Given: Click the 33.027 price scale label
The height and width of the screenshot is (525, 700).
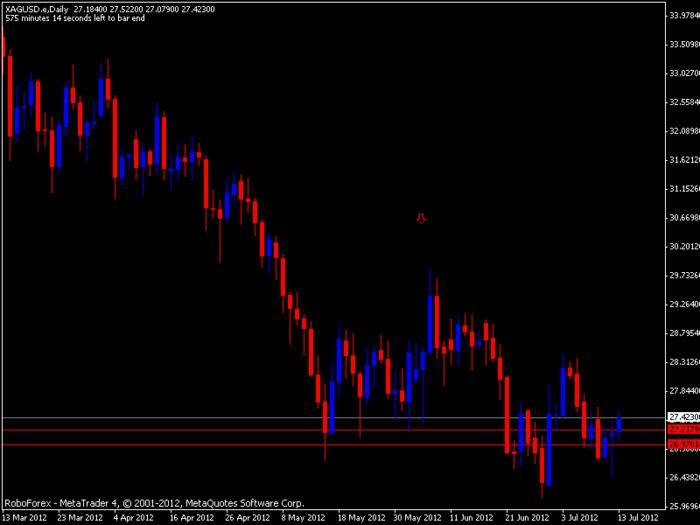Looking at the screenshot, I should coord(684,73).
